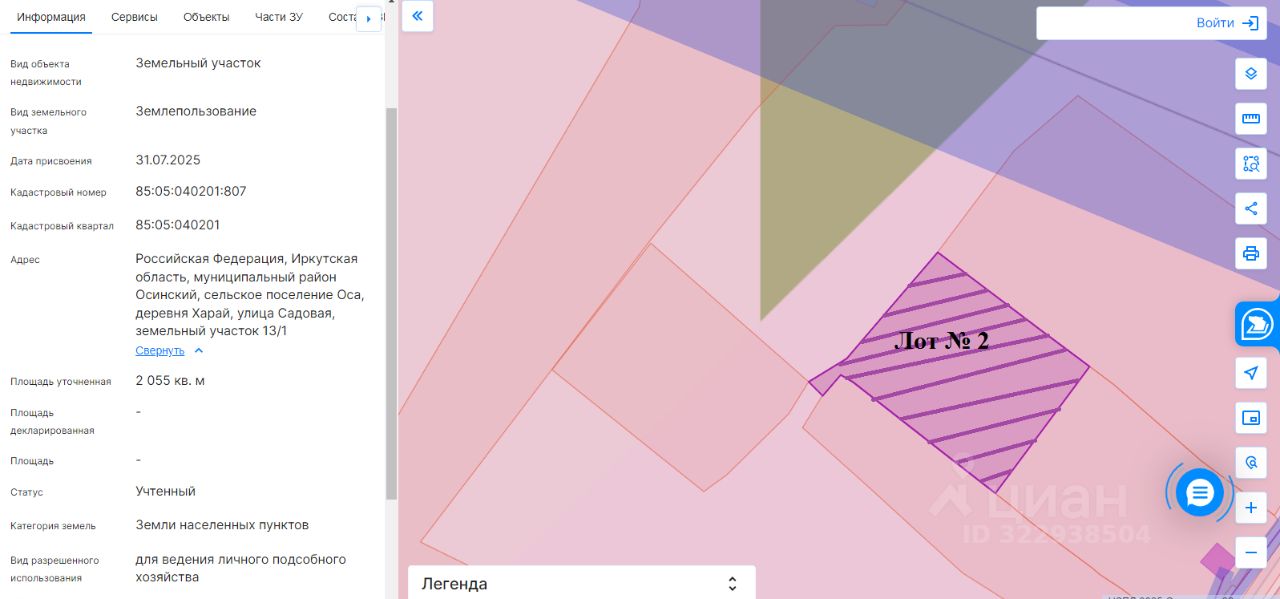The image size is (1280, 599).
Task: Click the date value 31.07.2025
Action: click(x=168, y=159)
